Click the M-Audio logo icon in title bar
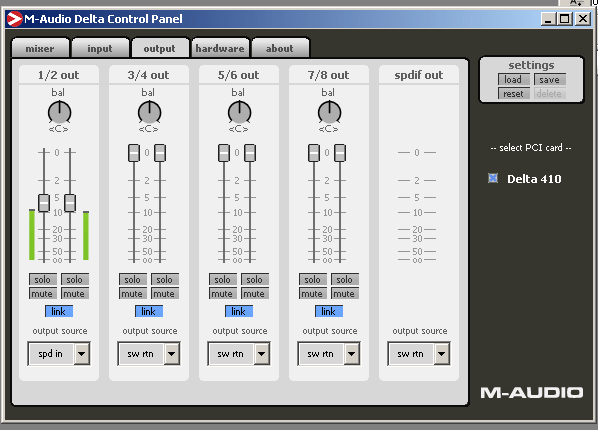 15,19
